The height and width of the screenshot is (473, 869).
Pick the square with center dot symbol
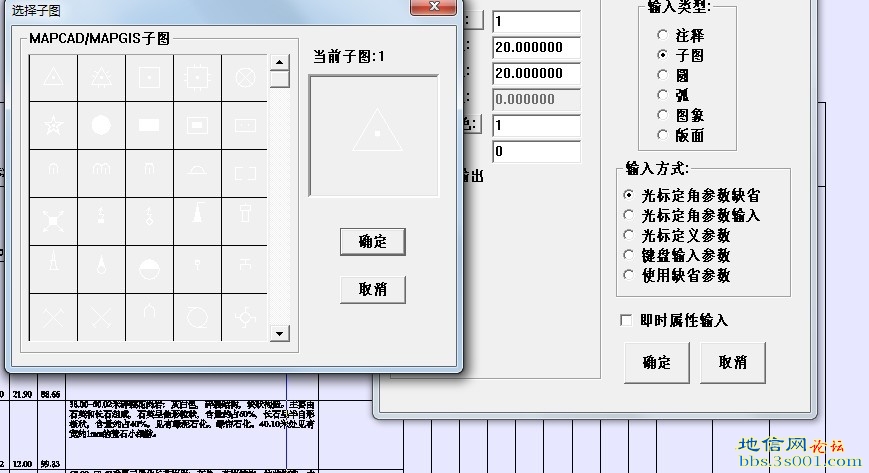[150, 78]
